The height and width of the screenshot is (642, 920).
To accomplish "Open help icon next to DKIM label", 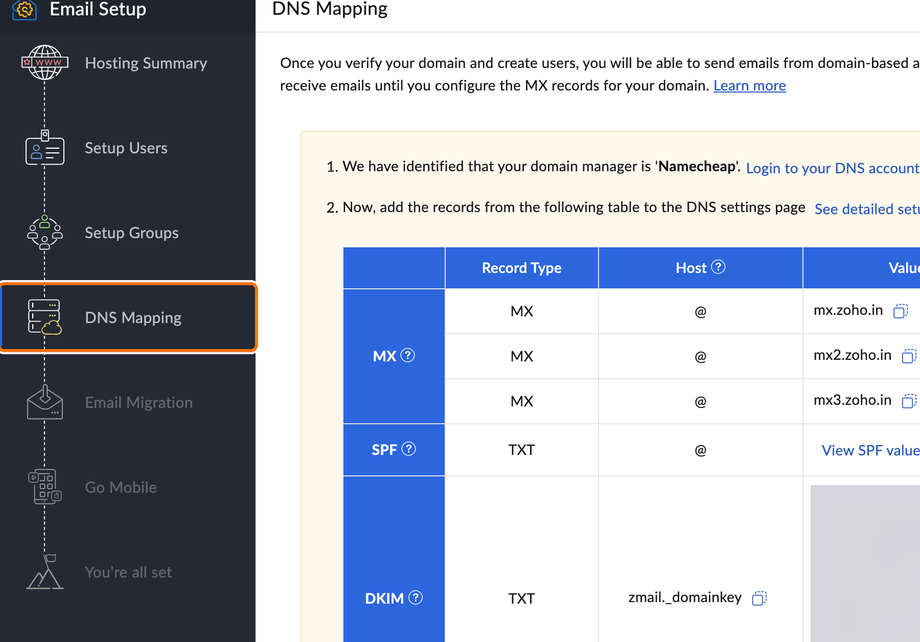I will (415, 597).
